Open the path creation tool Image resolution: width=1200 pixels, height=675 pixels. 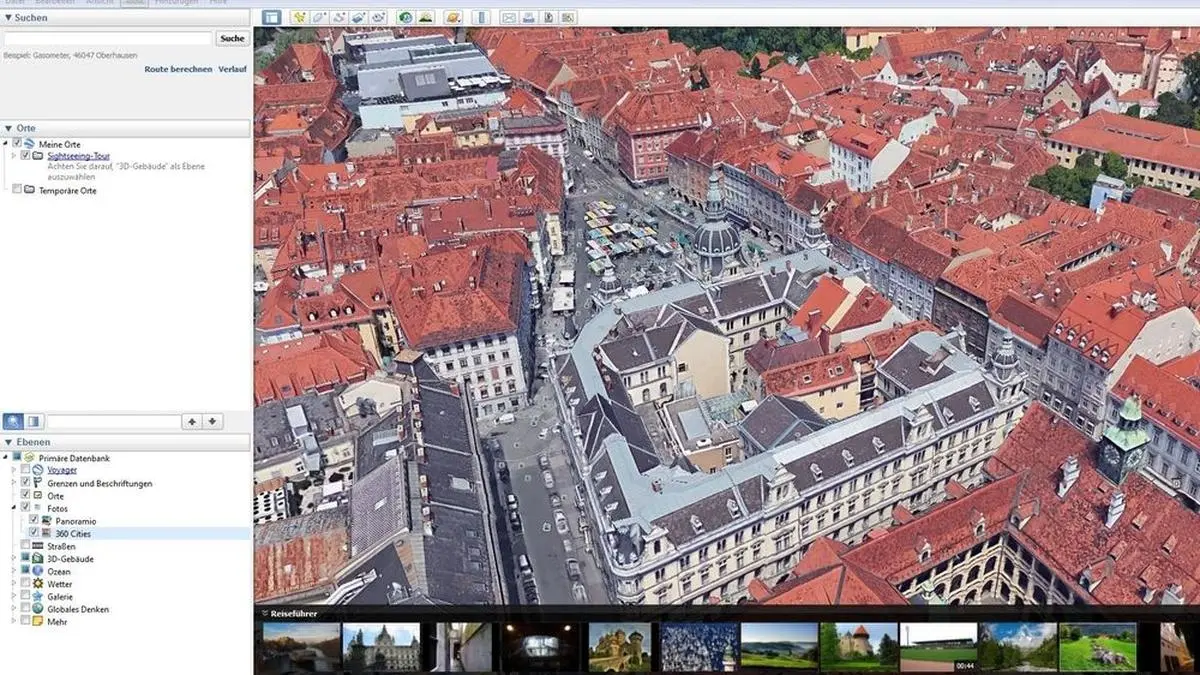pos(338,17)
